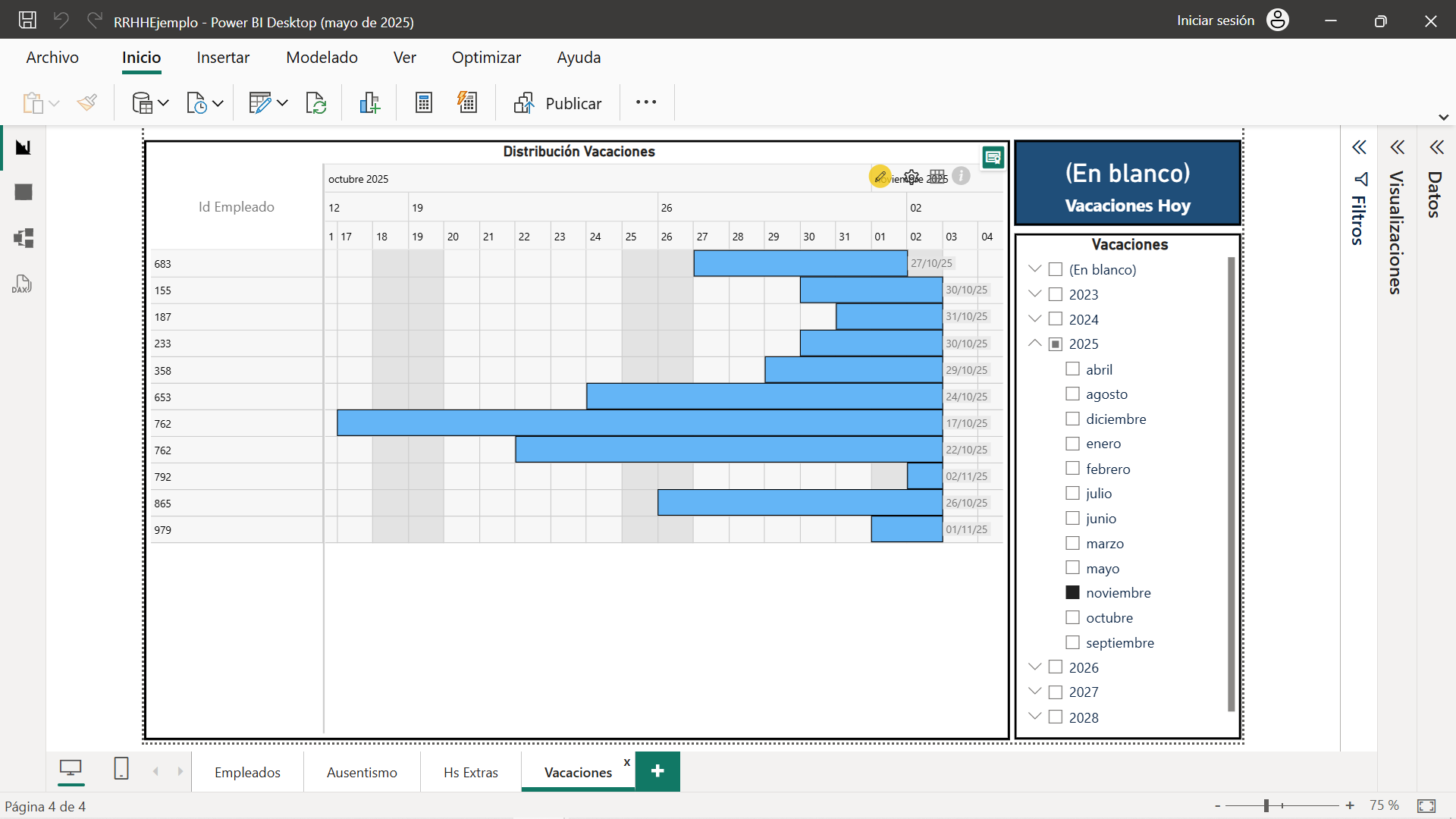Open the Modelado ribbon tab
The height and width of the screenshot is (819, 1456).
pyautogui.click(x=322, y=58)
